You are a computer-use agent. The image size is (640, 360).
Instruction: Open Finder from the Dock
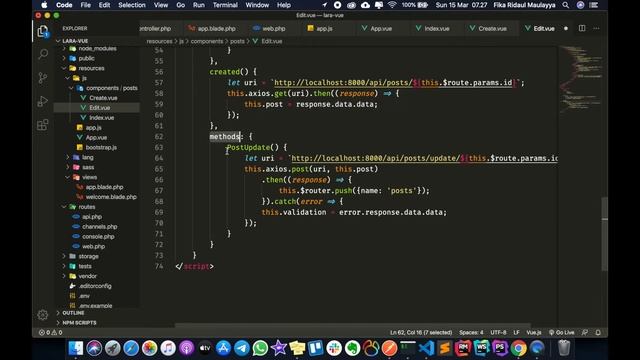tap(76, 348)
